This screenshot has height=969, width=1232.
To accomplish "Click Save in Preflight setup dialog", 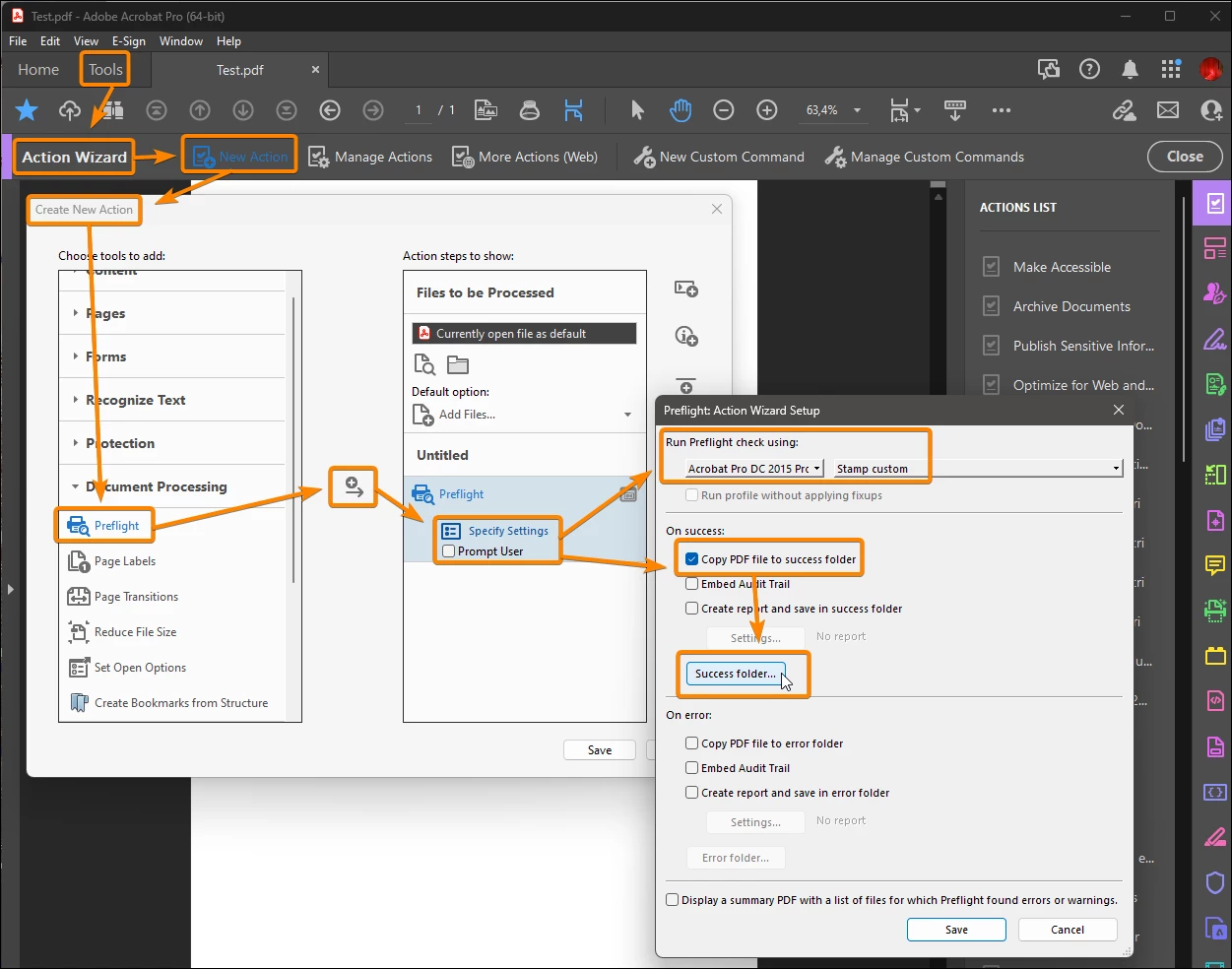I will (956, 930).
